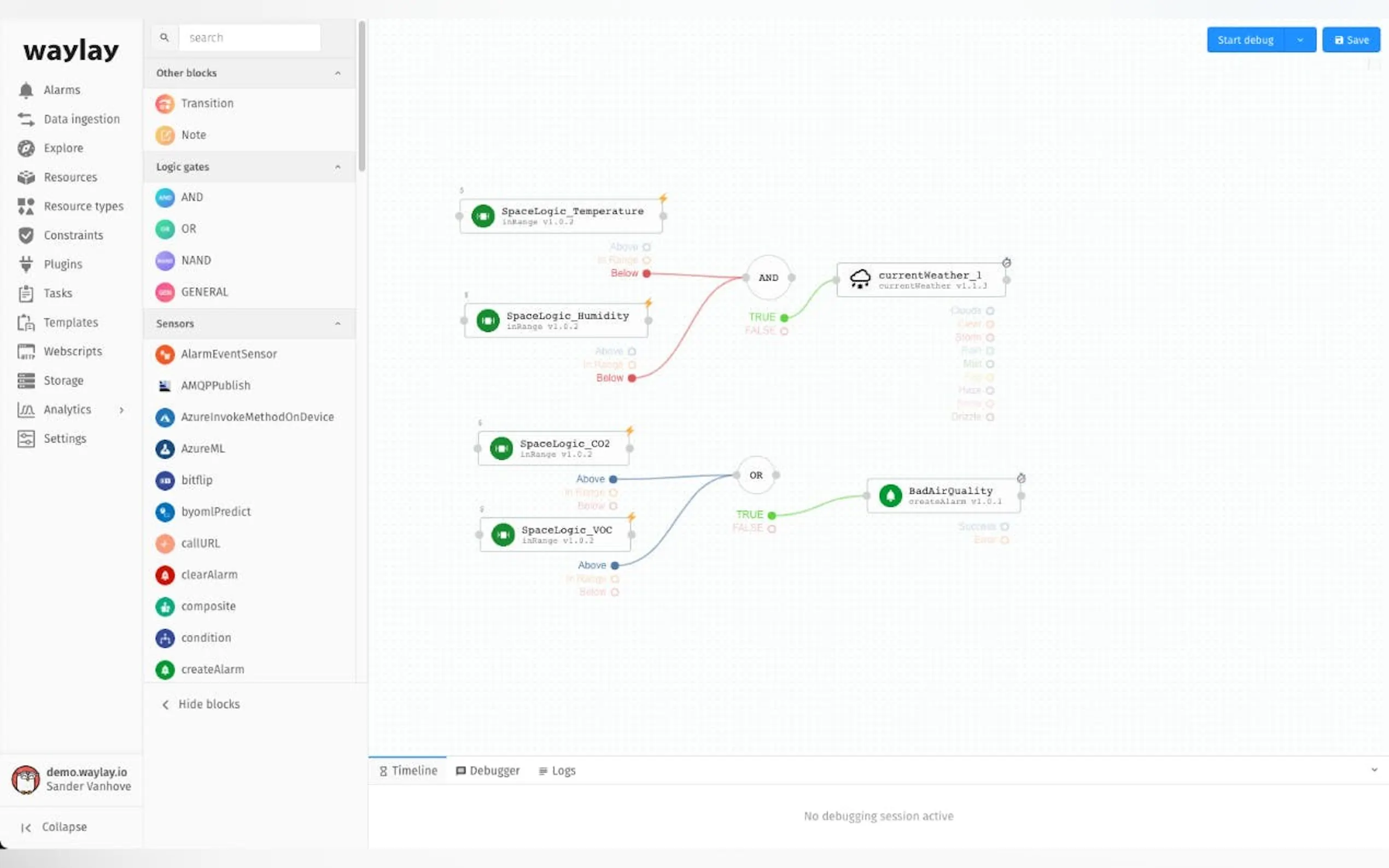Select the AND logic gate block icon

point(165,197)
